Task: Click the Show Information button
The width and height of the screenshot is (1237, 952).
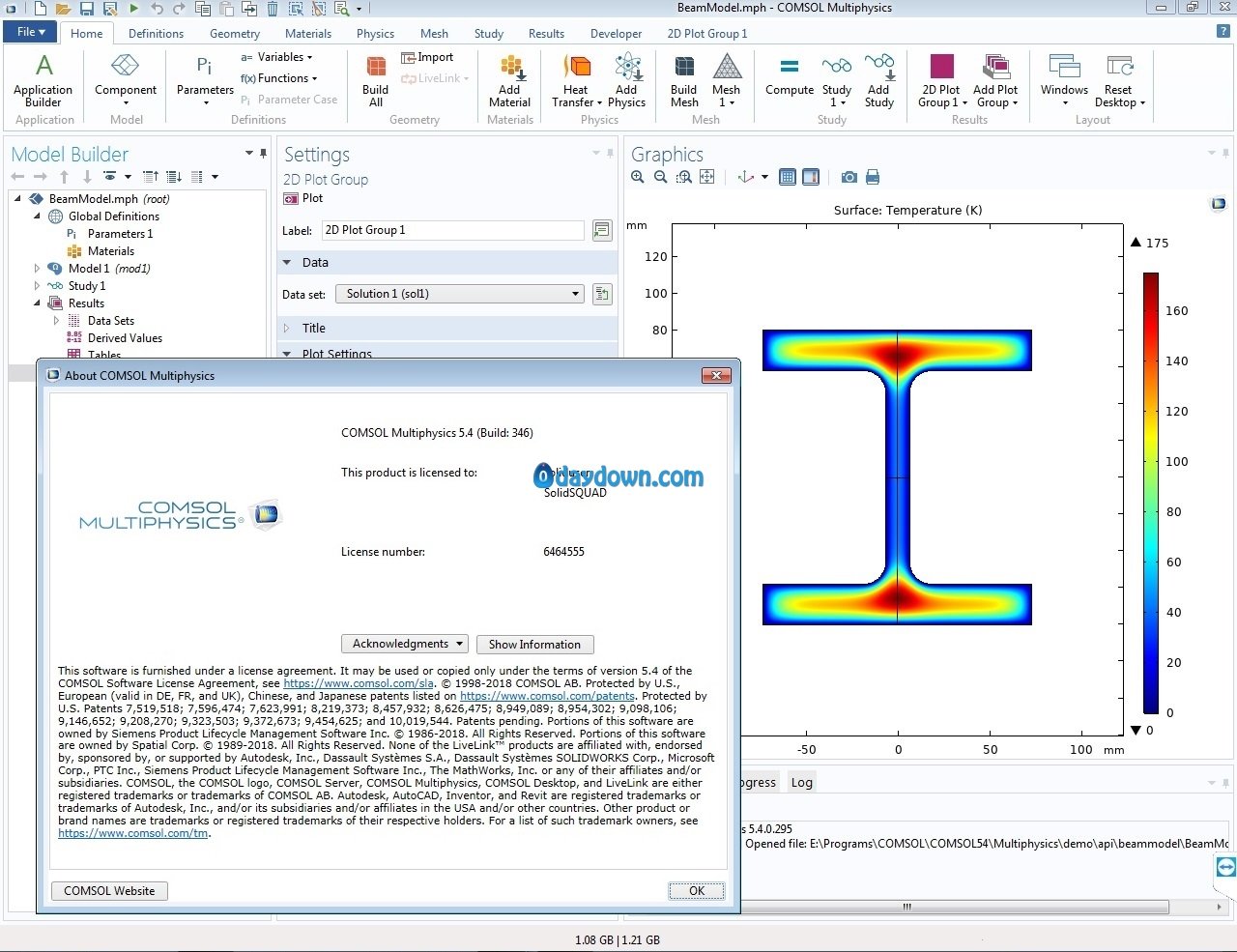Action: pyautogui.click(x=534, y=645)
